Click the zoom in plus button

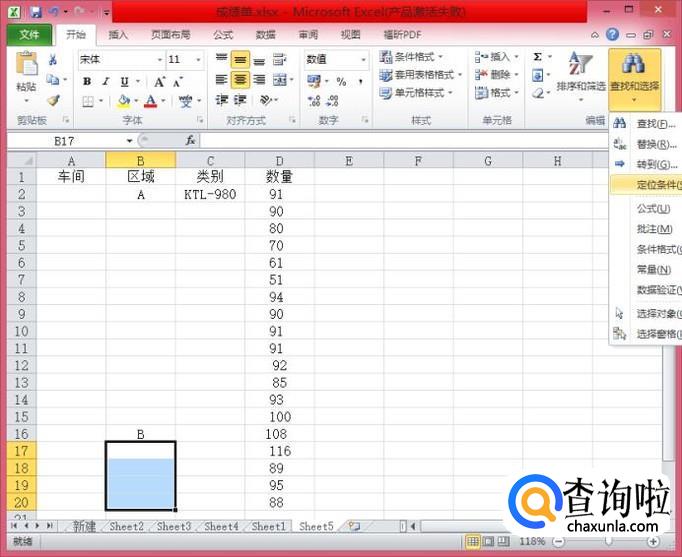[653, 542]
